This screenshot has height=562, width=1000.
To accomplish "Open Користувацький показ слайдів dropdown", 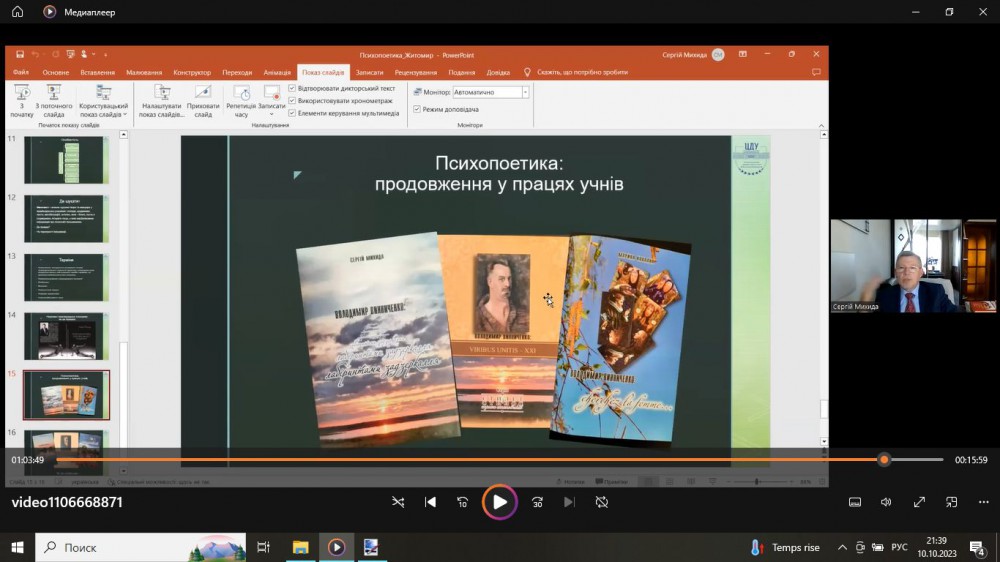I will click(103, 101).
